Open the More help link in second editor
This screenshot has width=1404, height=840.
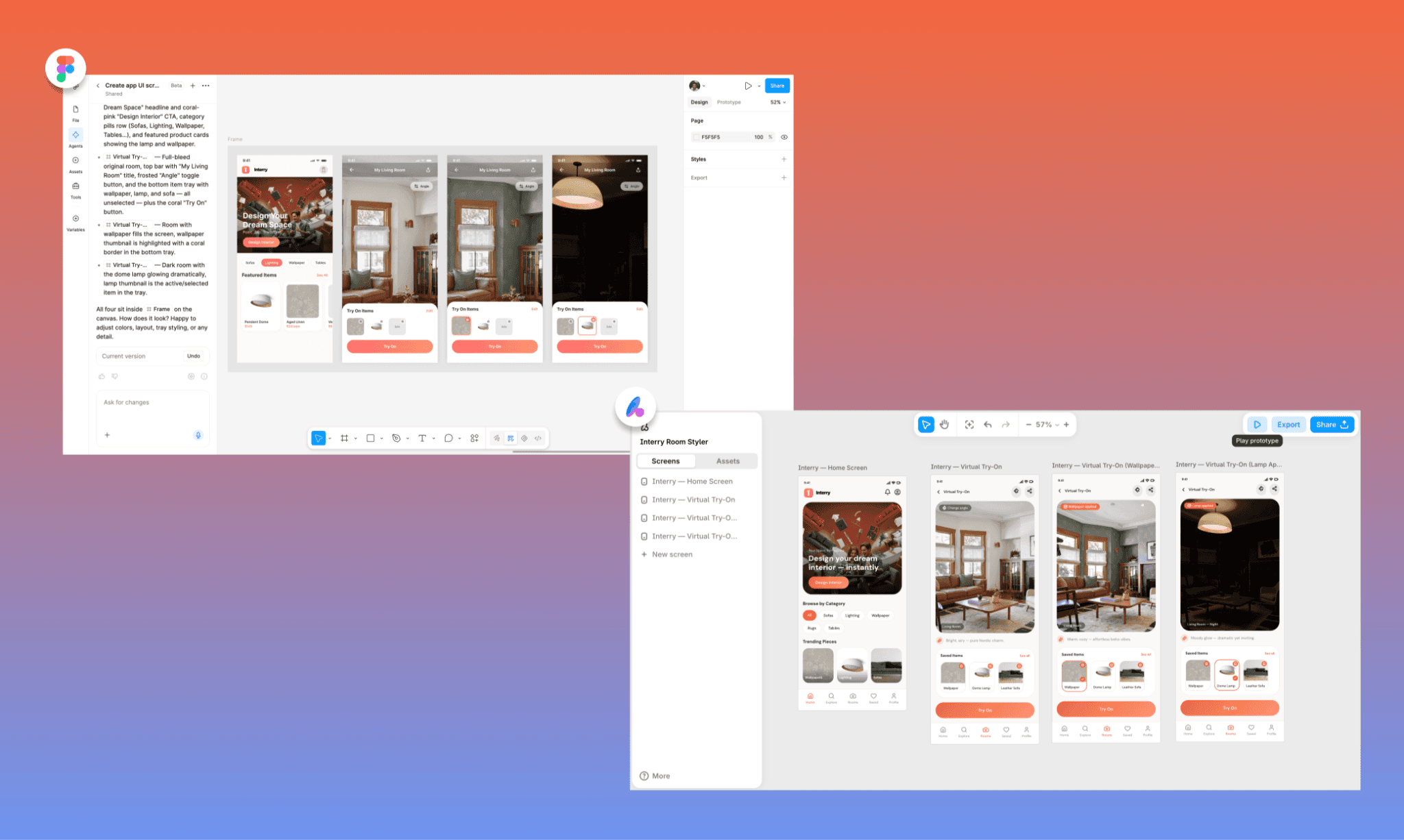[655, 776]
